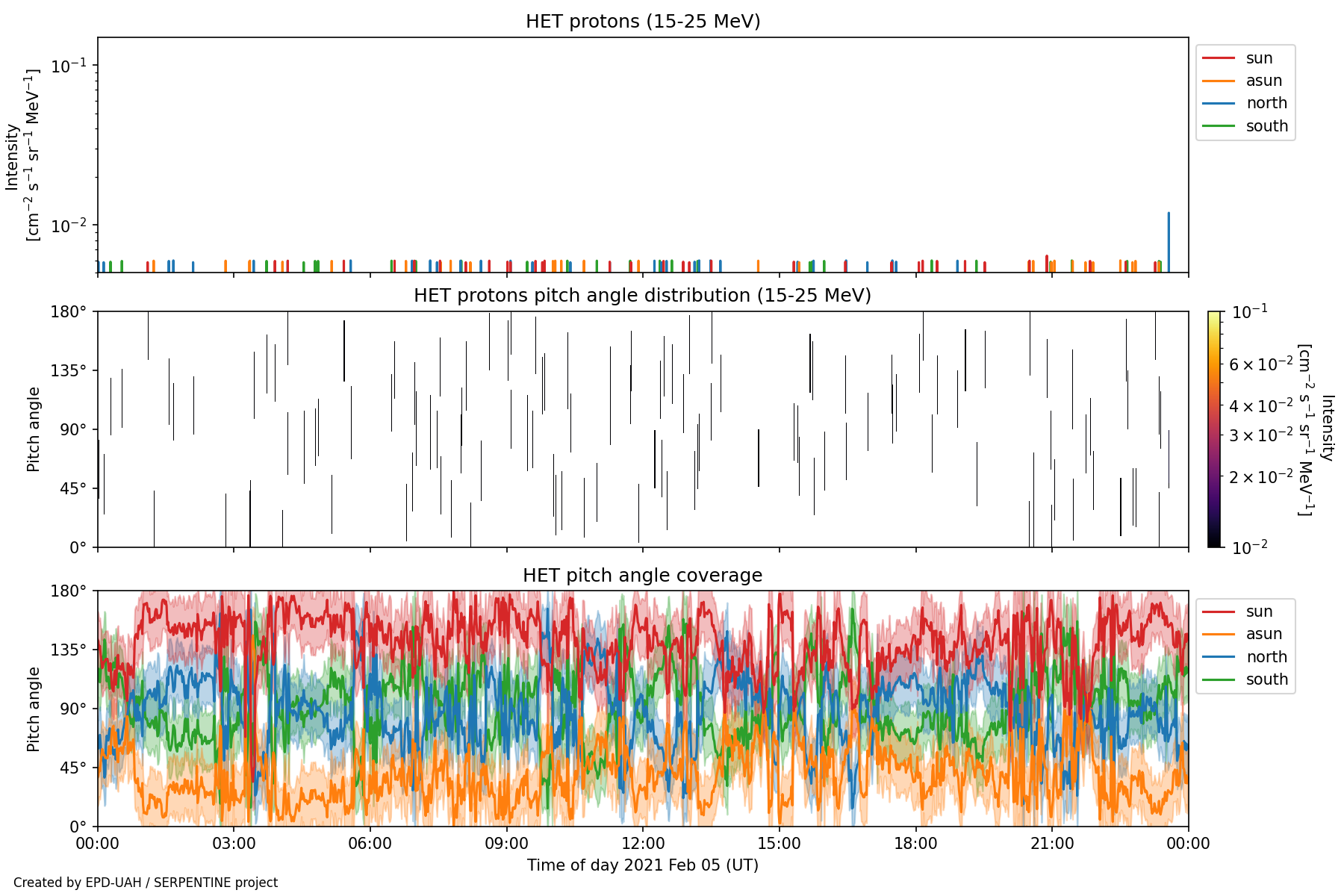Viewport: 1344px width, 896px height.
Task: Click the pitch angle distribution plot title
Action: click(643, 296)
